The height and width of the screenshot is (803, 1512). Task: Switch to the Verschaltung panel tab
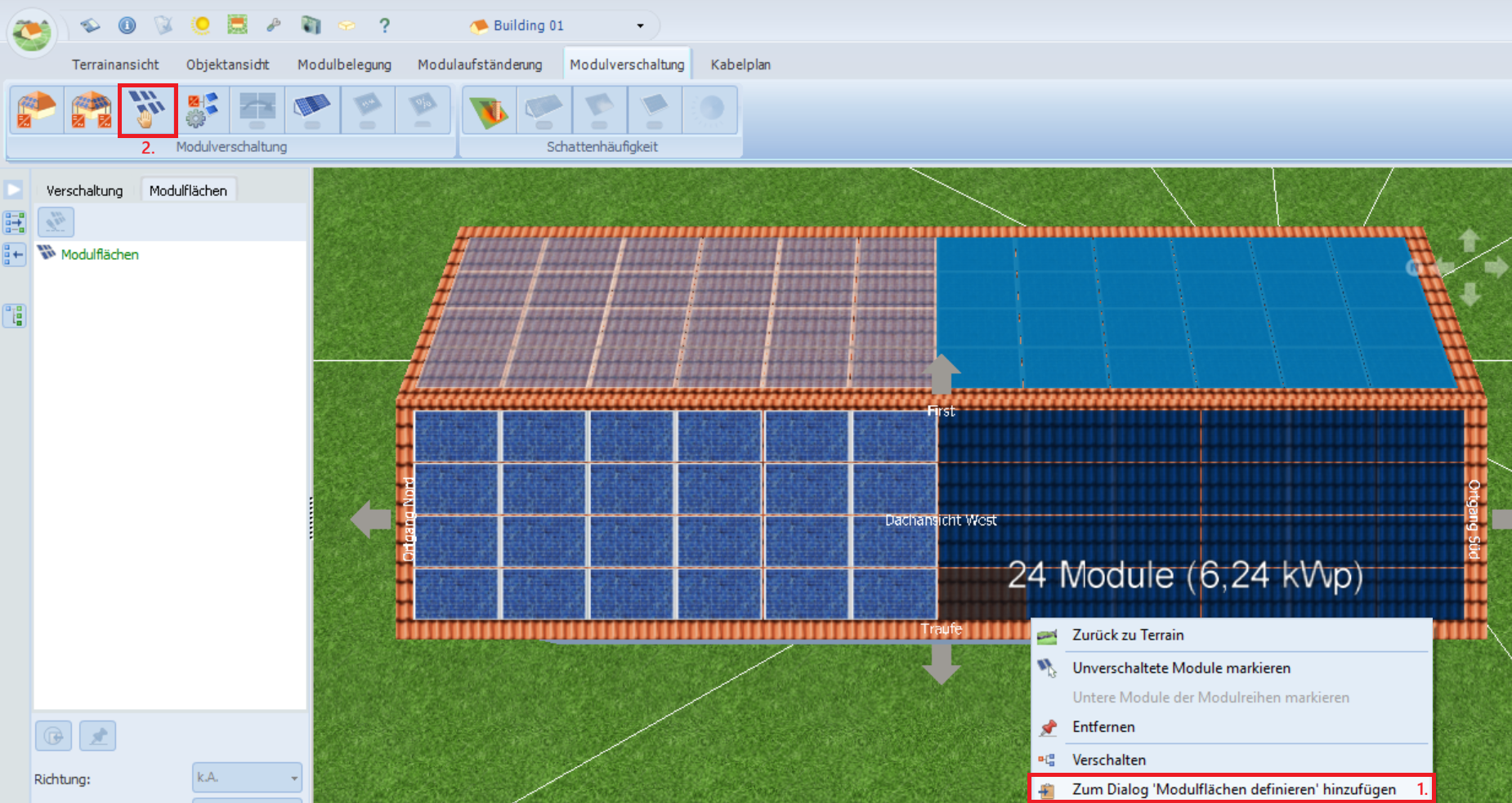(84, 190)
